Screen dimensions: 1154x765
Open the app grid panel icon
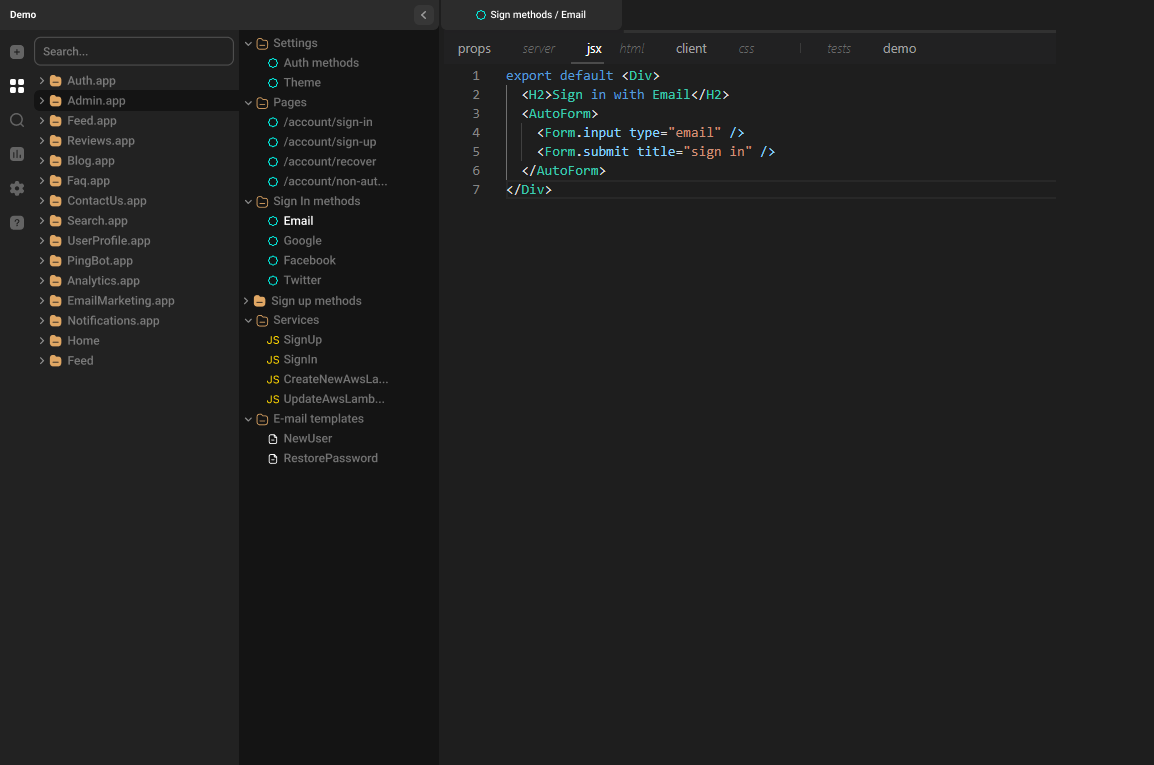pos(16,86)
